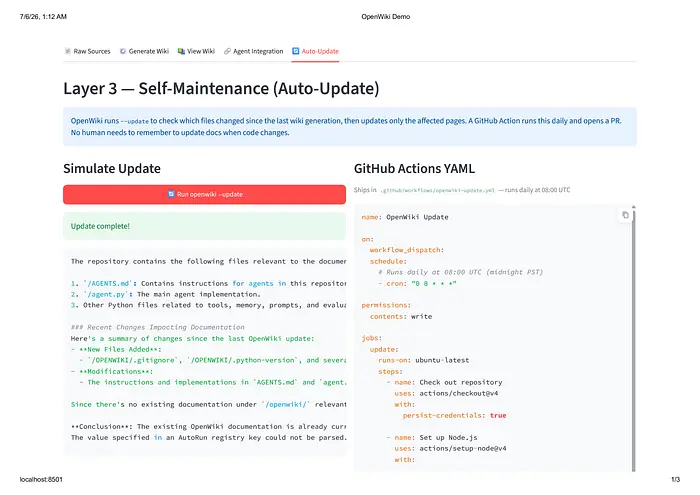
Task: Select the Auto-Update tab
Action: 315,51
